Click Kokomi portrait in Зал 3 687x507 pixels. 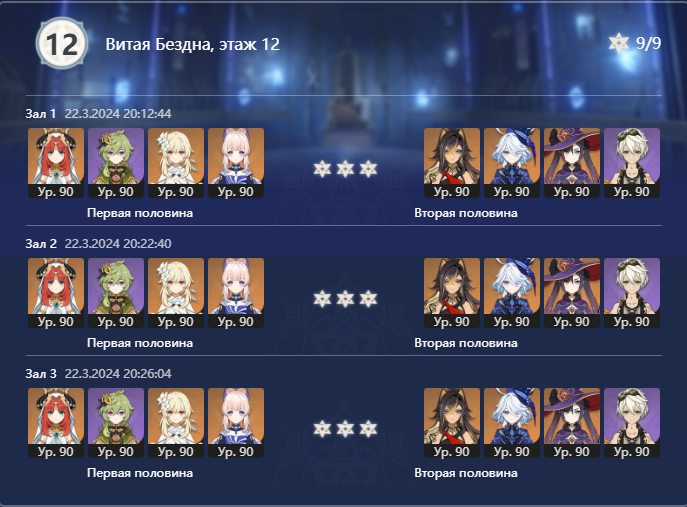pyautogui.click(x=236, y=423)
